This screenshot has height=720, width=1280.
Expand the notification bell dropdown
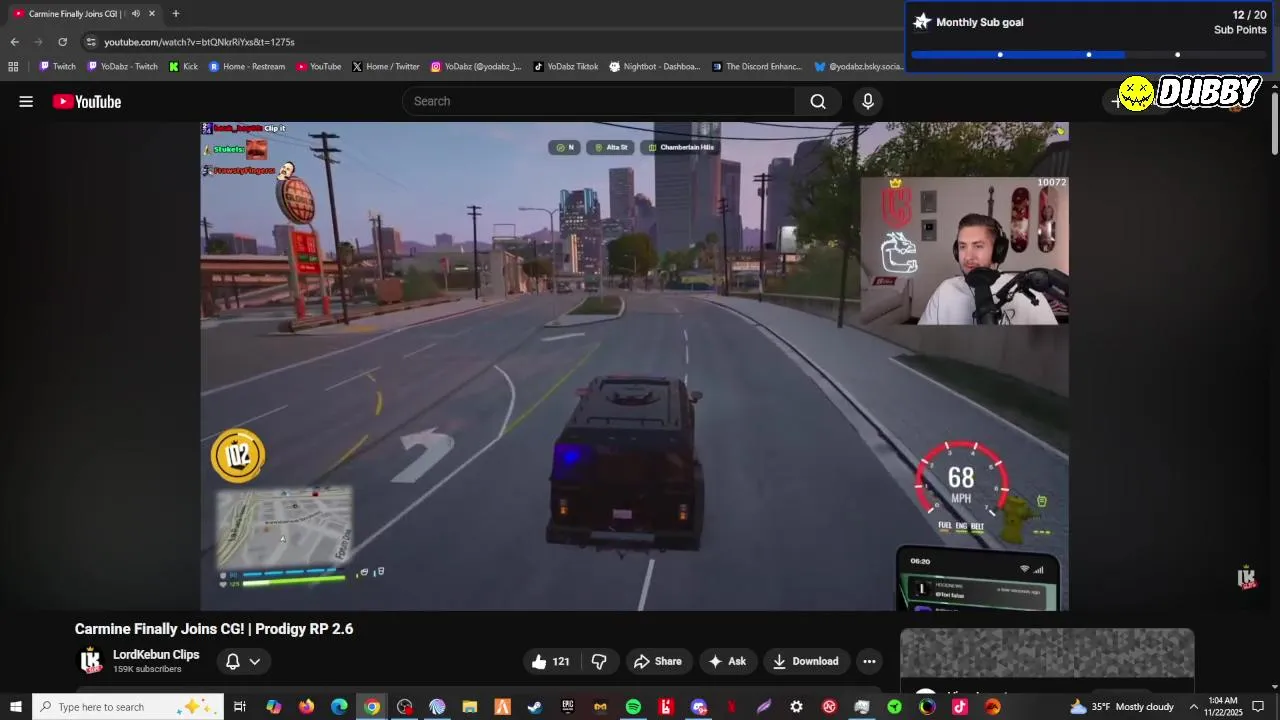[242, 661]
